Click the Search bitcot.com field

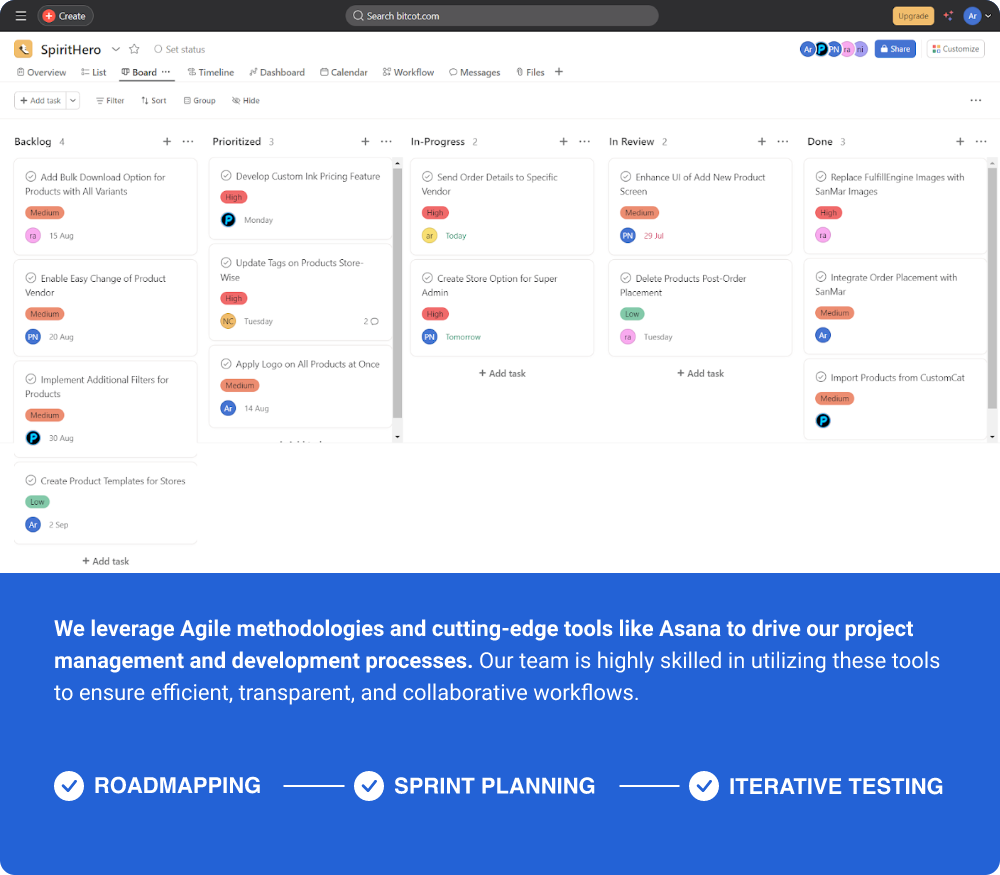click(502, 16)
